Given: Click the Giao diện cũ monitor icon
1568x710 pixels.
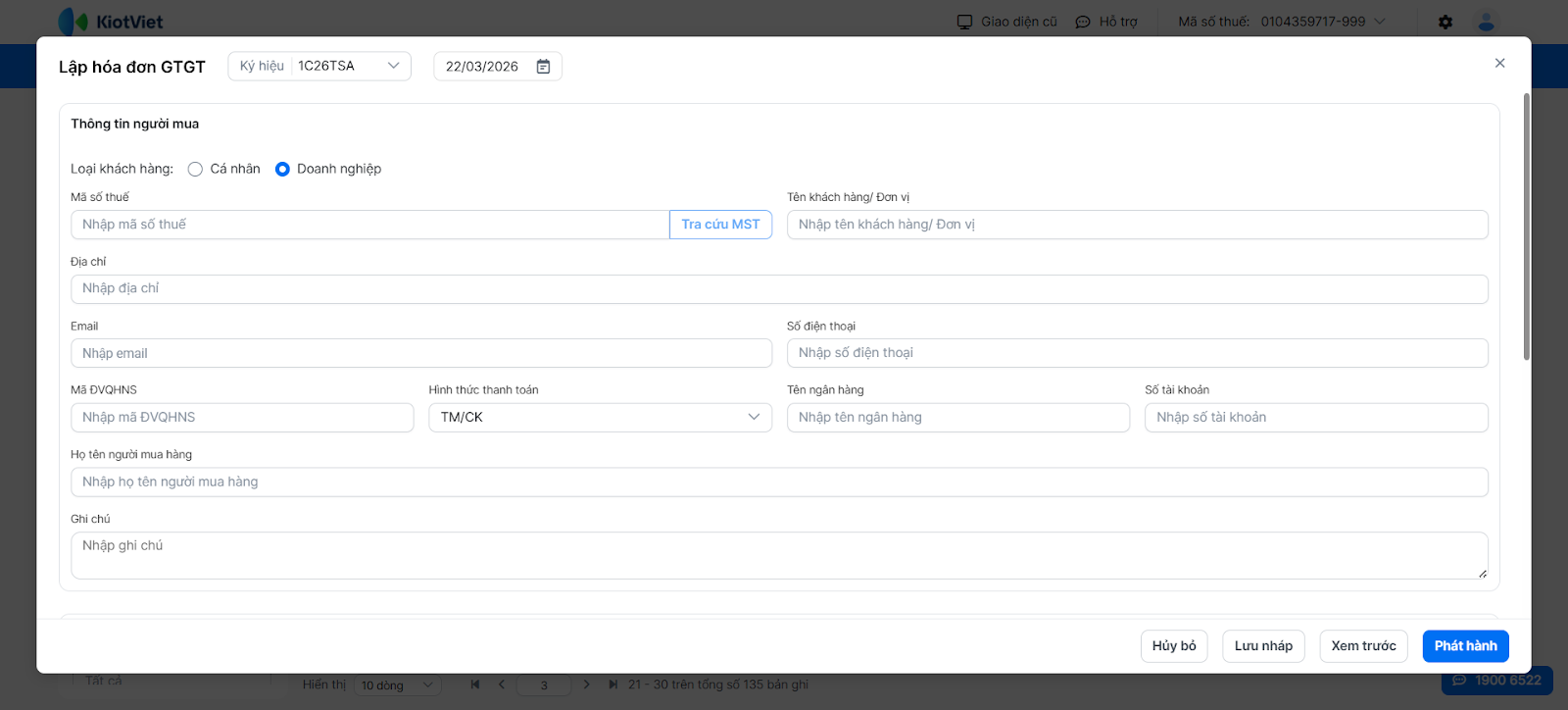Looking at the screenshot, I should [965, 22].
